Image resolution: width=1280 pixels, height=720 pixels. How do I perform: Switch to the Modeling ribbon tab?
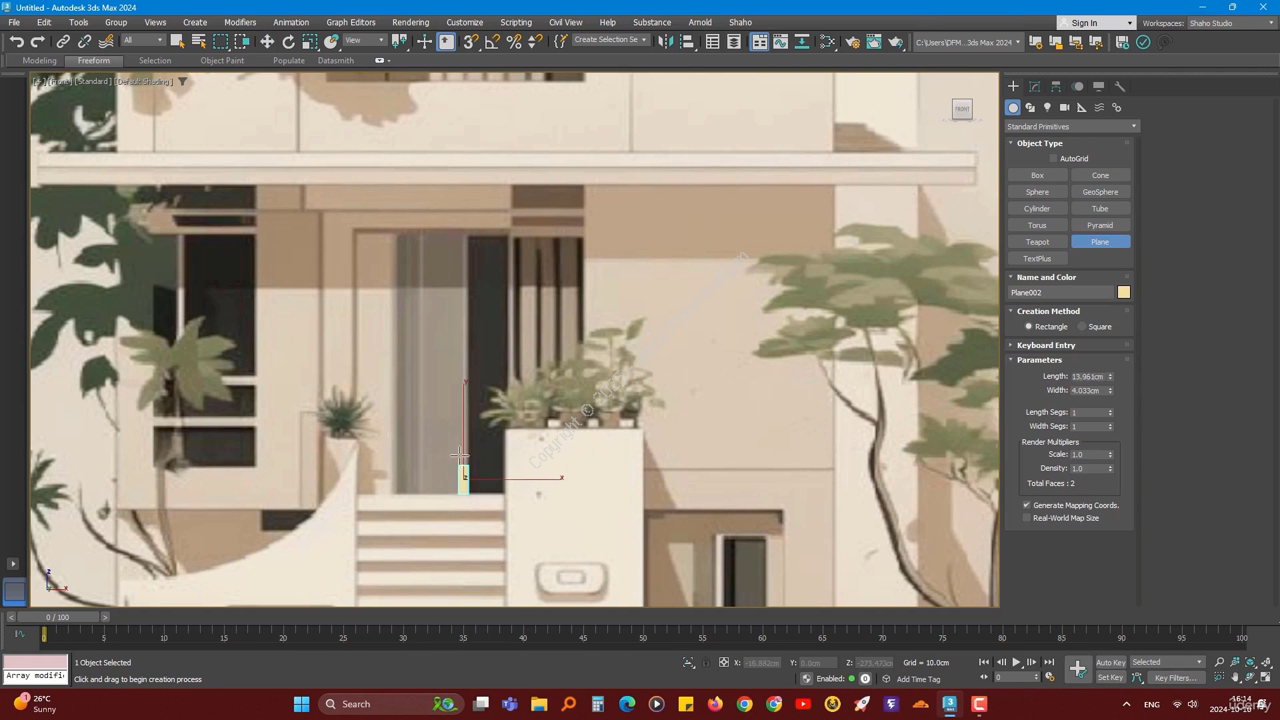(40, 60)
